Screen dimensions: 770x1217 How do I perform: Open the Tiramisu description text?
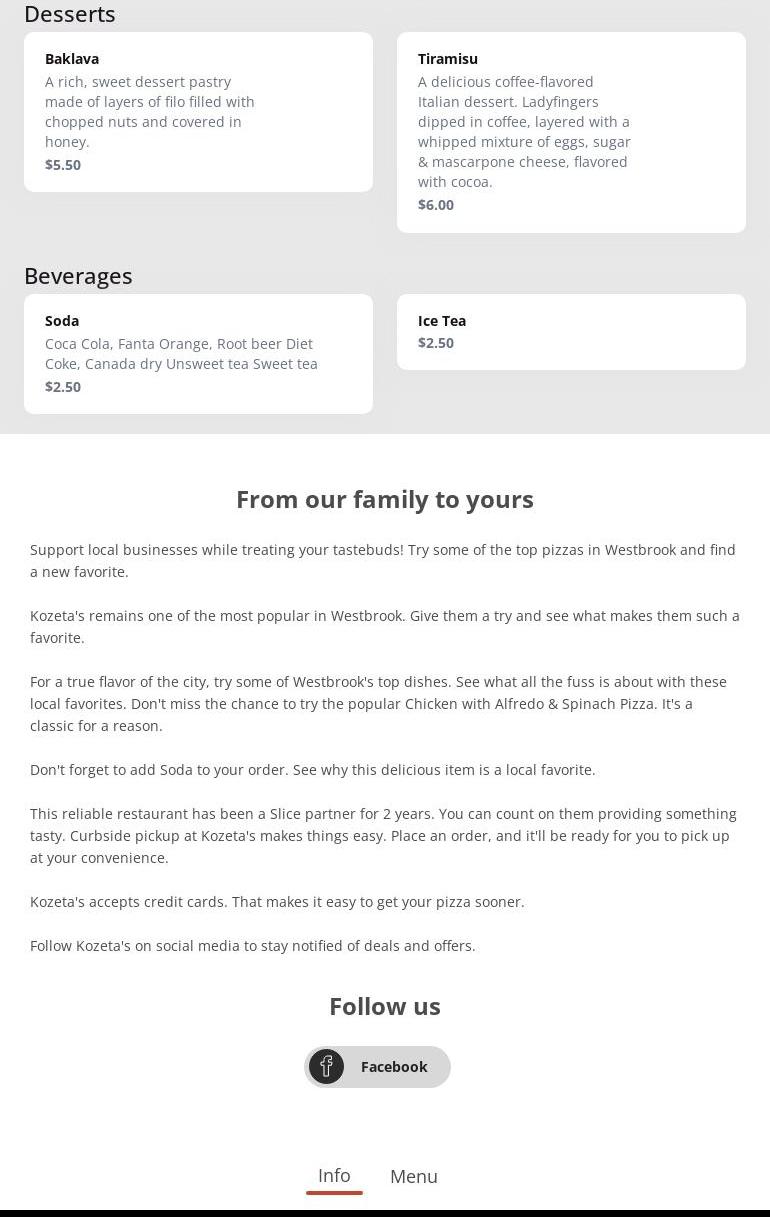click(524, 132)
